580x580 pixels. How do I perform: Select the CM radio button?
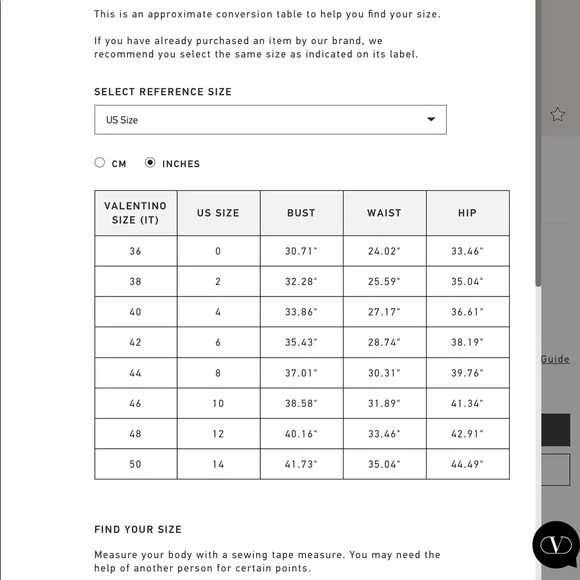[x=100, y=162]
